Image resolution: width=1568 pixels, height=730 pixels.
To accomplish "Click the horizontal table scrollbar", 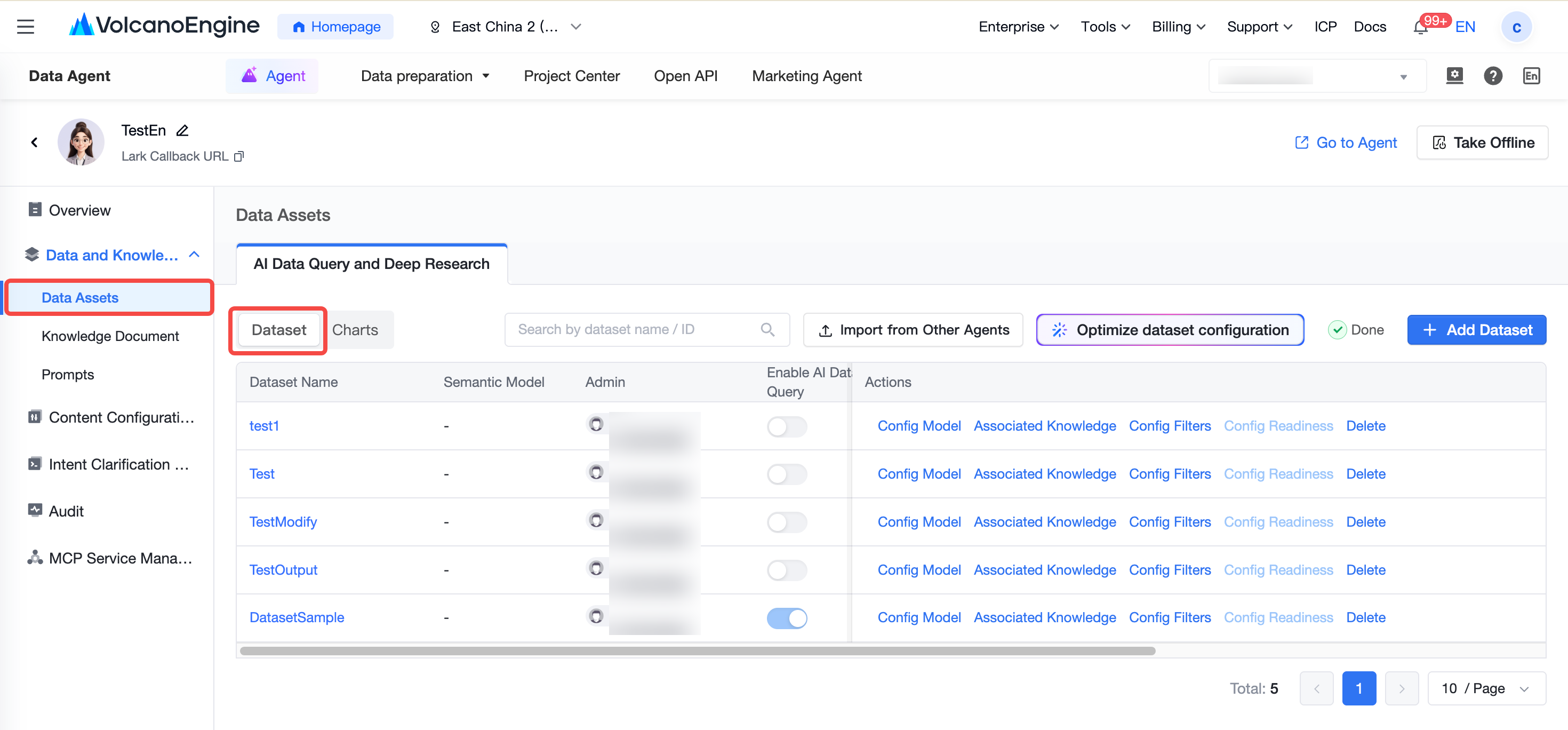I will pyautogui.click(x=698, y=650).
